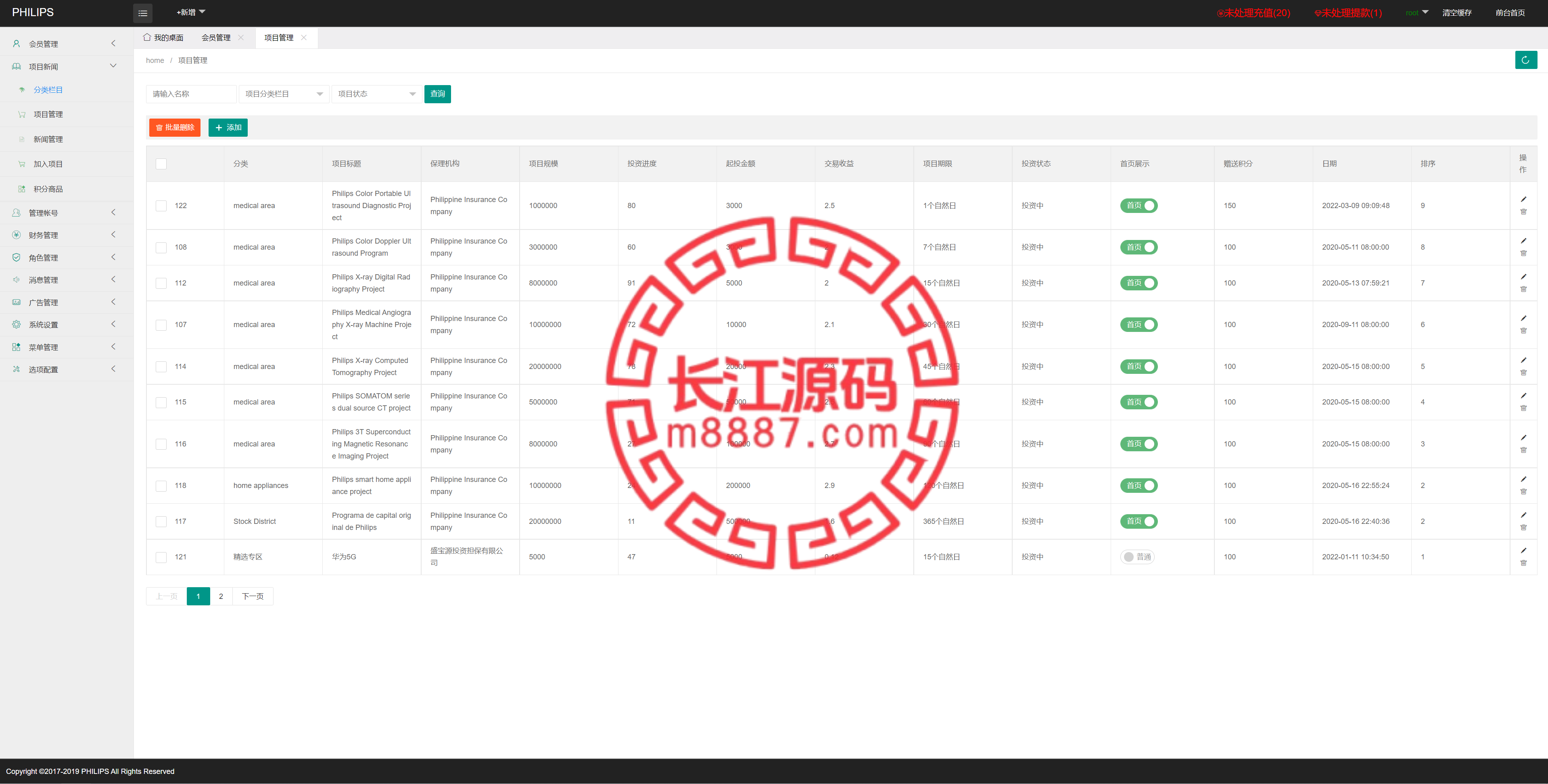Screen dimensions: 1548x784
Task: Expand 会员管理 sidebar menu
Action: tap(67, 44)
